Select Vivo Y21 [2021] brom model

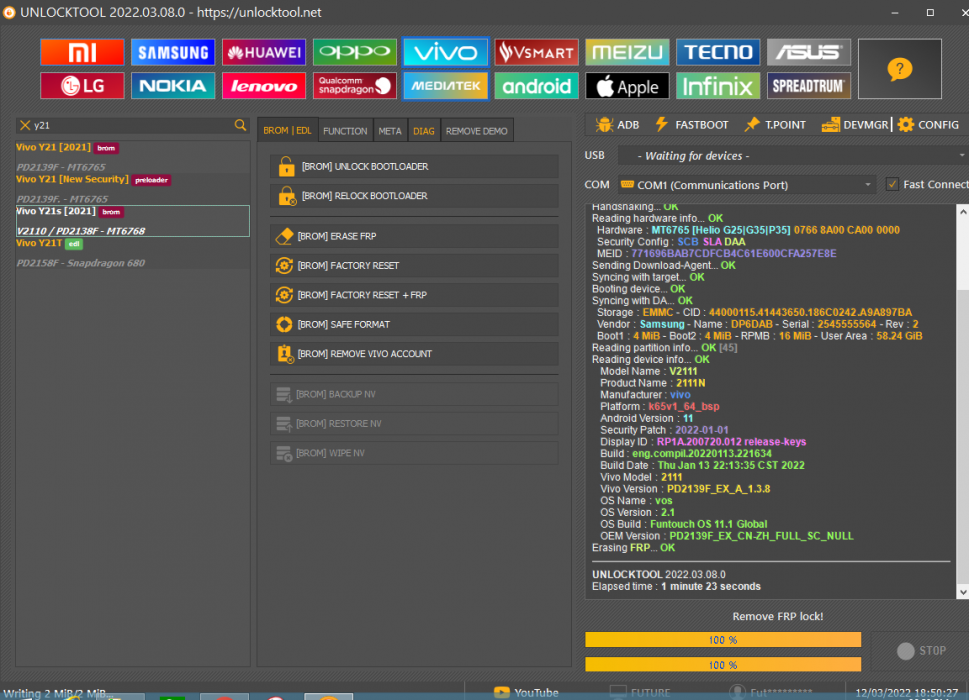(132, 157)
